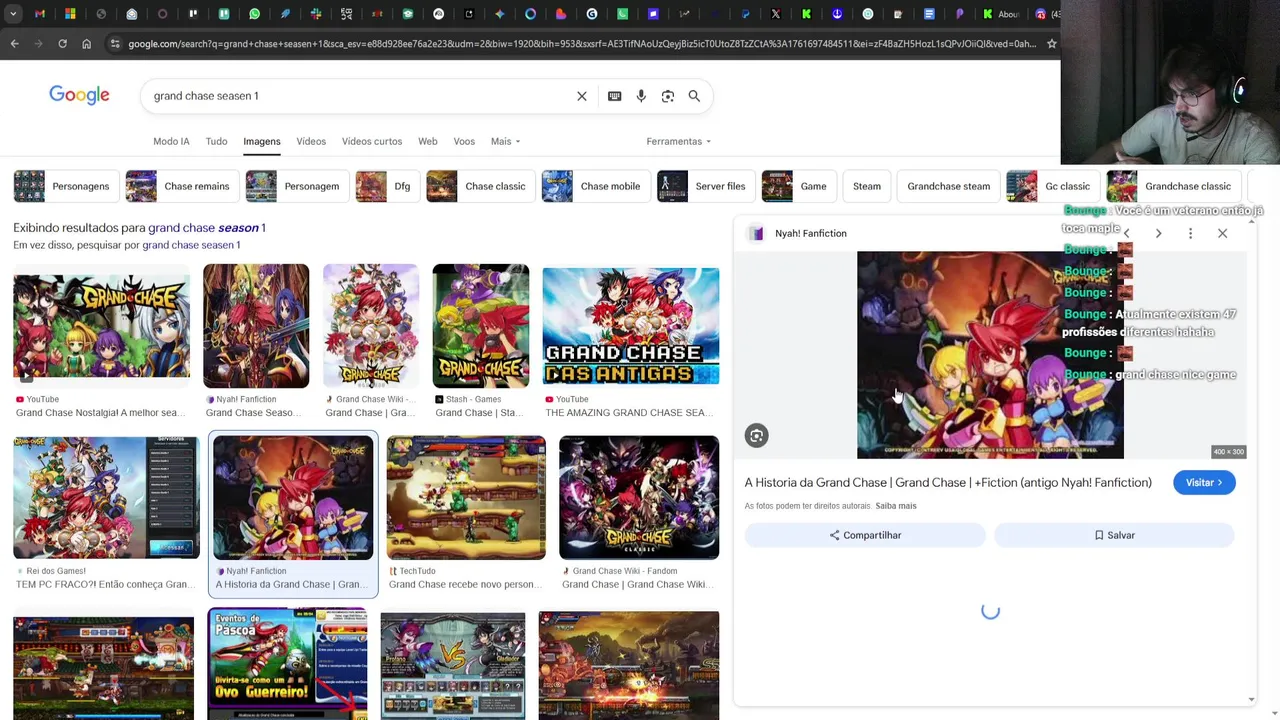Filter images by Server files chip
Screen dimensions: 1280x720
705,186
